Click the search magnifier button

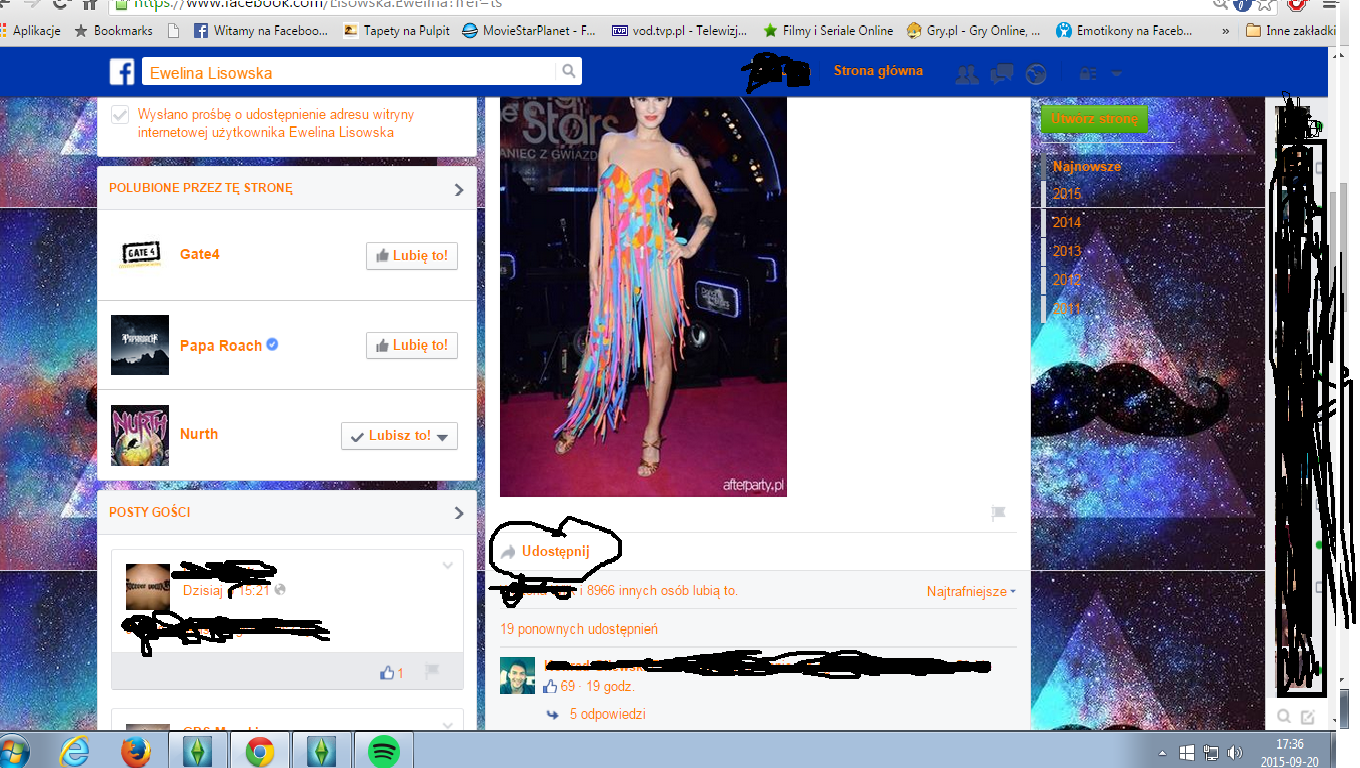point(568,72)
